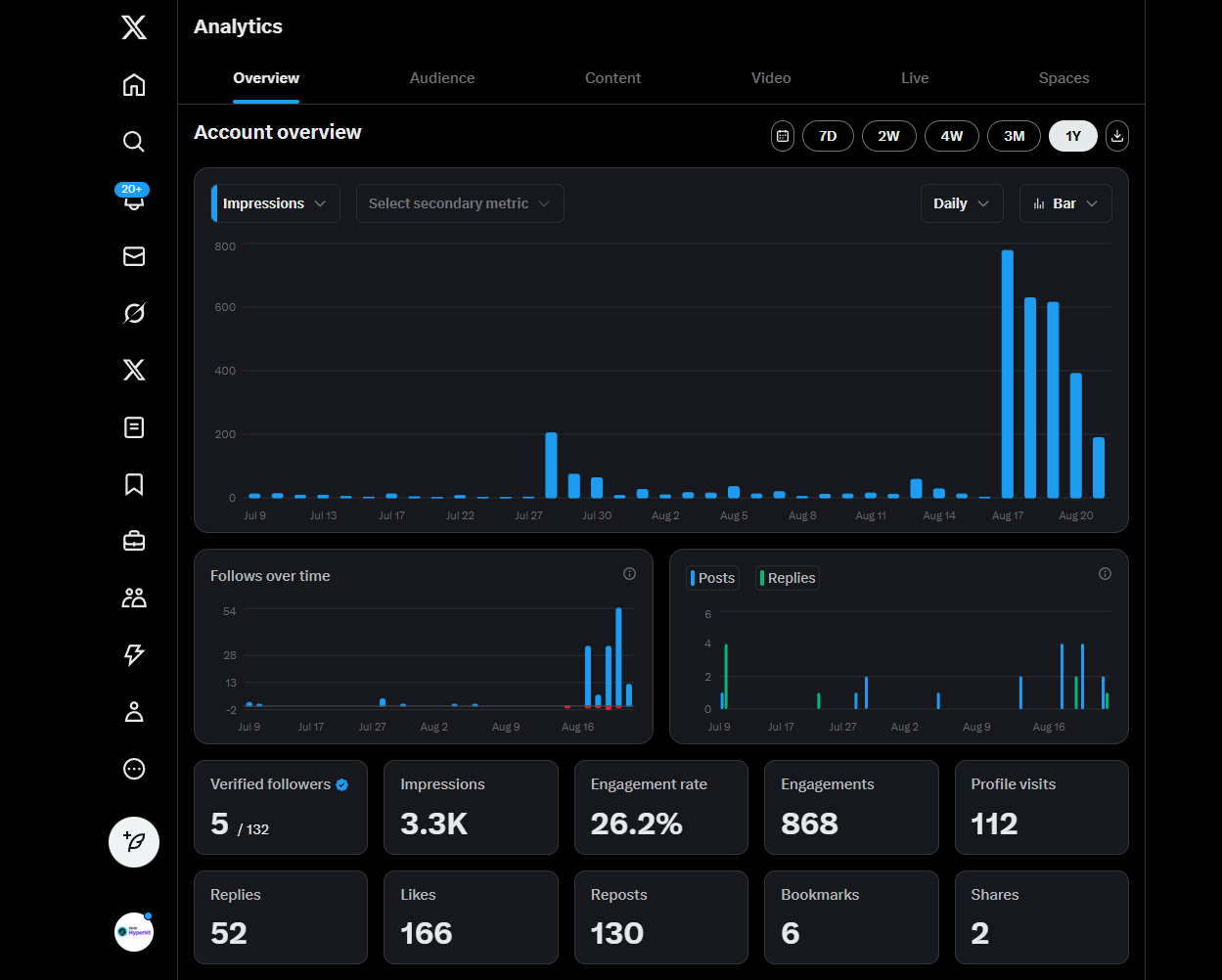Switch to the Audience tab
1222x980 pixels.
pyautogui.click(x=442, y=78)
